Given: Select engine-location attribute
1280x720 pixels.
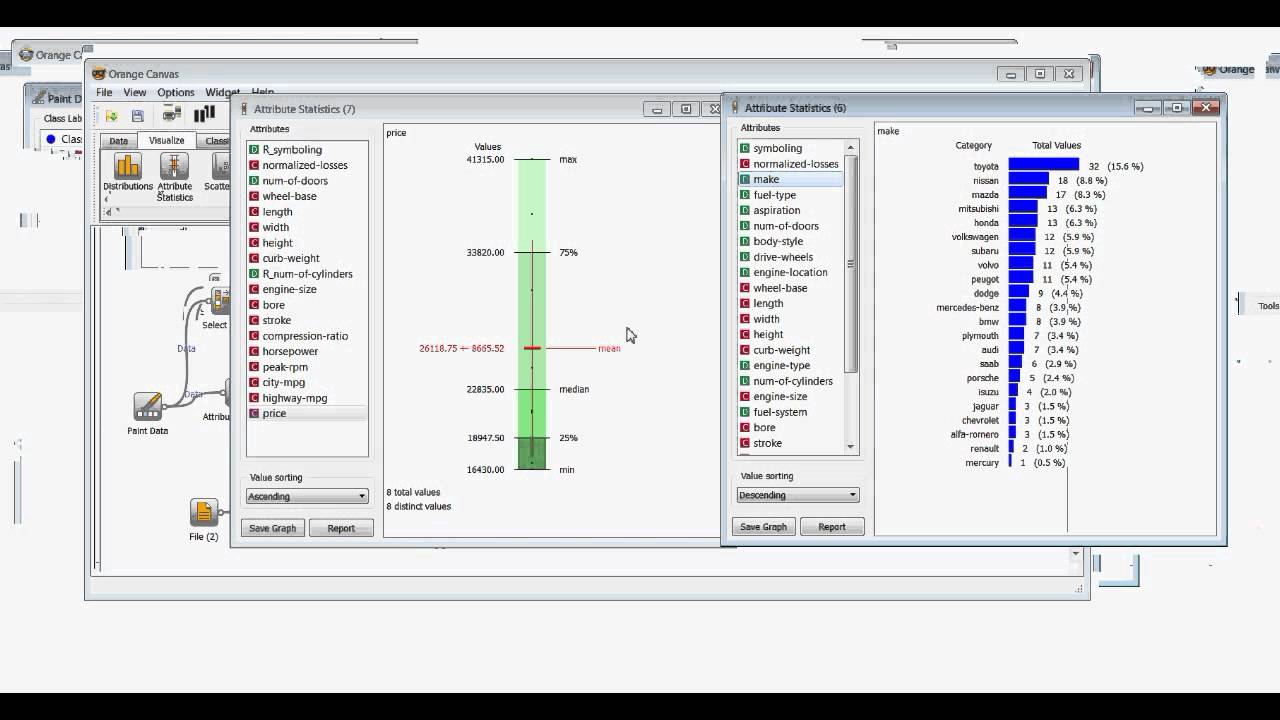Looking at the screenshot, I should (x=790, y=272).
